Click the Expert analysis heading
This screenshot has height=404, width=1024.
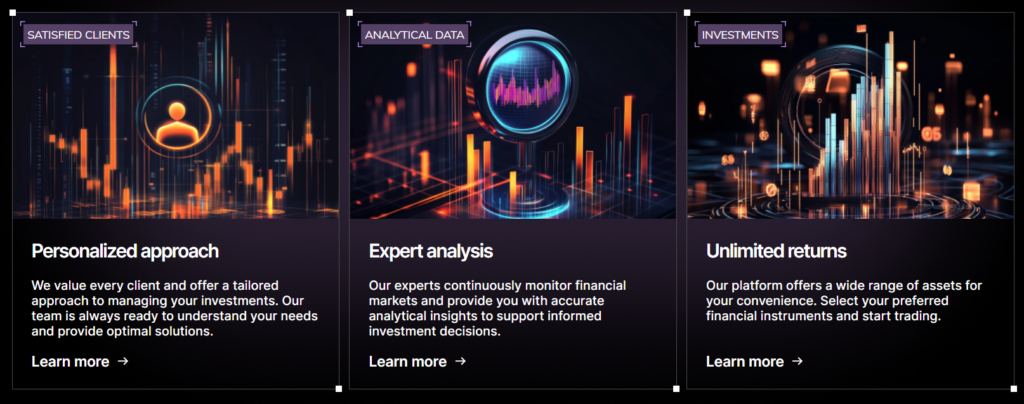tap(430, 250)
